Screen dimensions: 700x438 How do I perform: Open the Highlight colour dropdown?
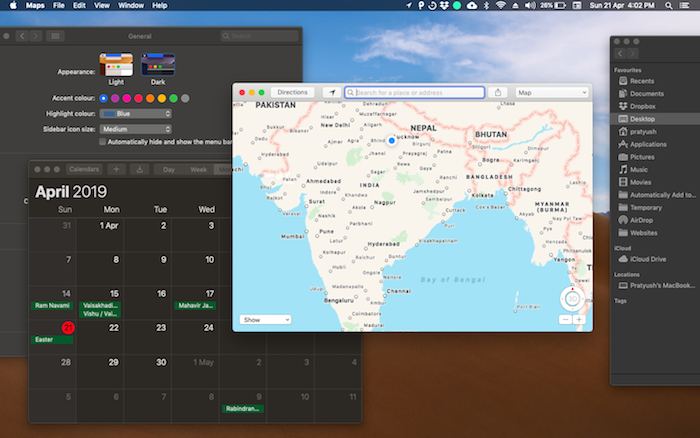(136, 114)
